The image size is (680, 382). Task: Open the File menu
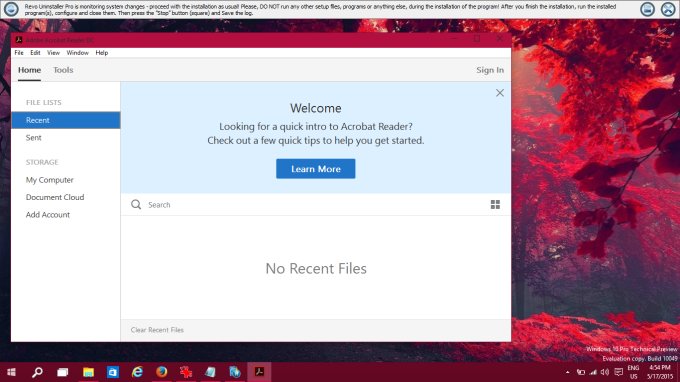click(19, 52)
